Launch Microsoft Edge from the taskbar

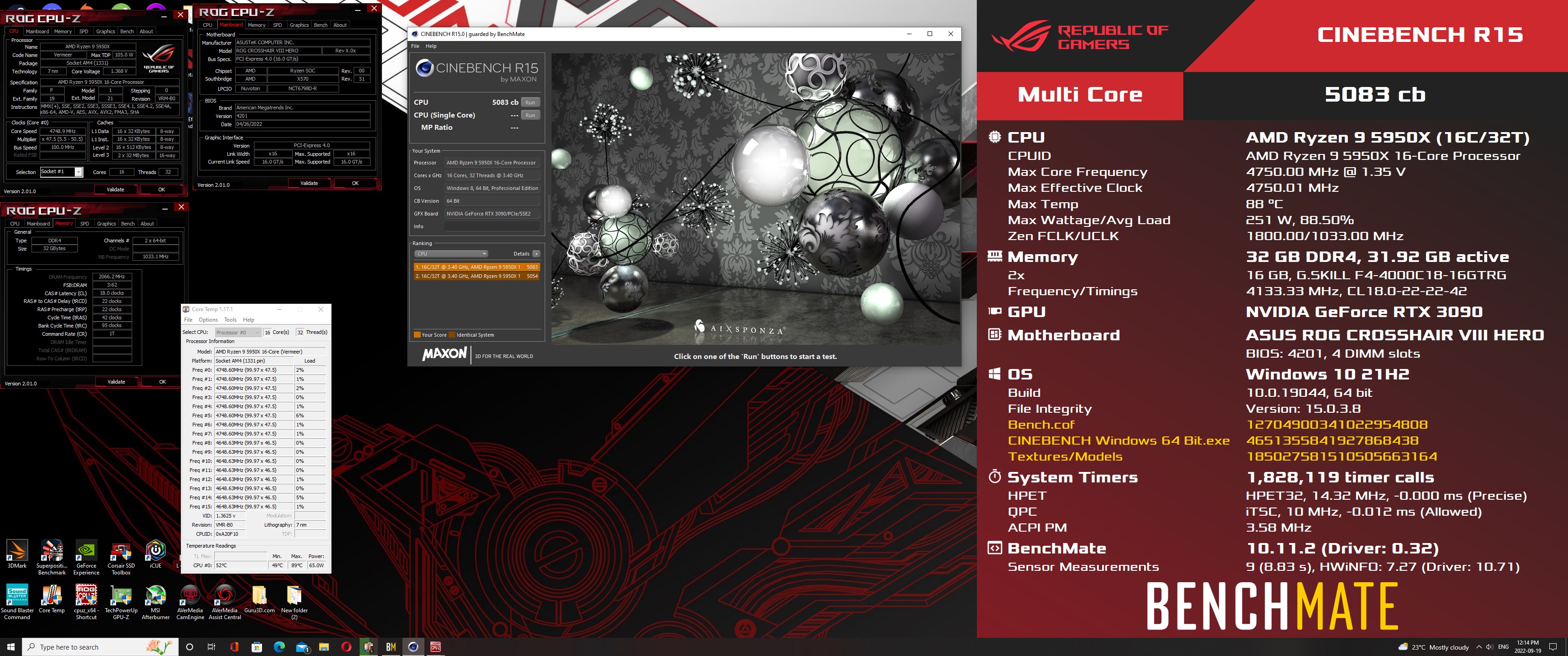coord(279,647)
